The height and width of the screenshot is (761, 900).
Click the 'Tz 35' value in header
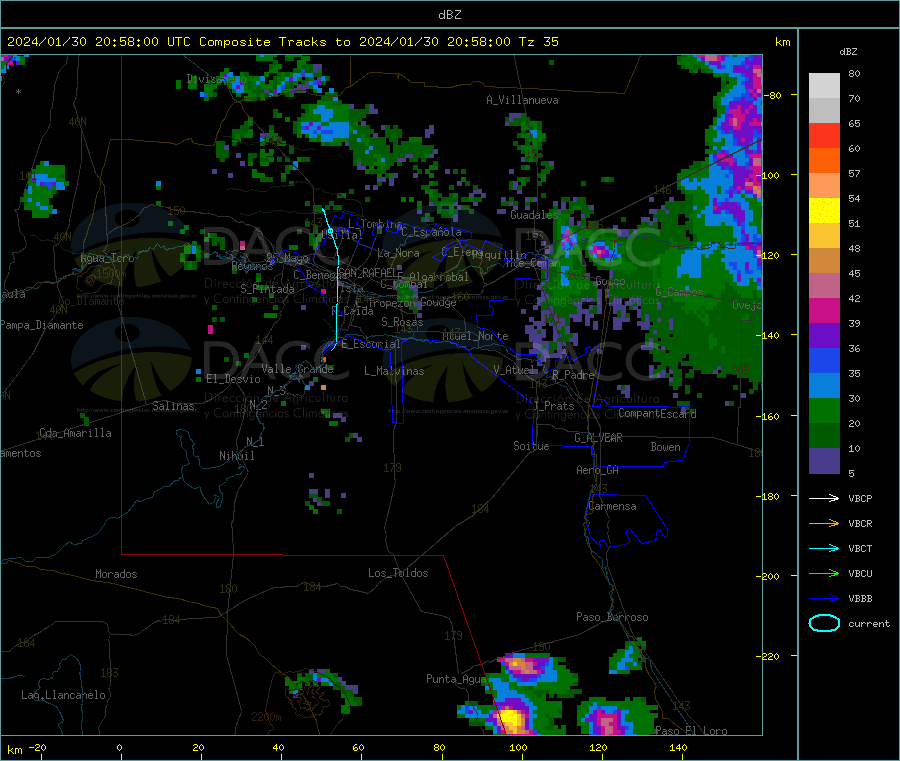[538, 42]
